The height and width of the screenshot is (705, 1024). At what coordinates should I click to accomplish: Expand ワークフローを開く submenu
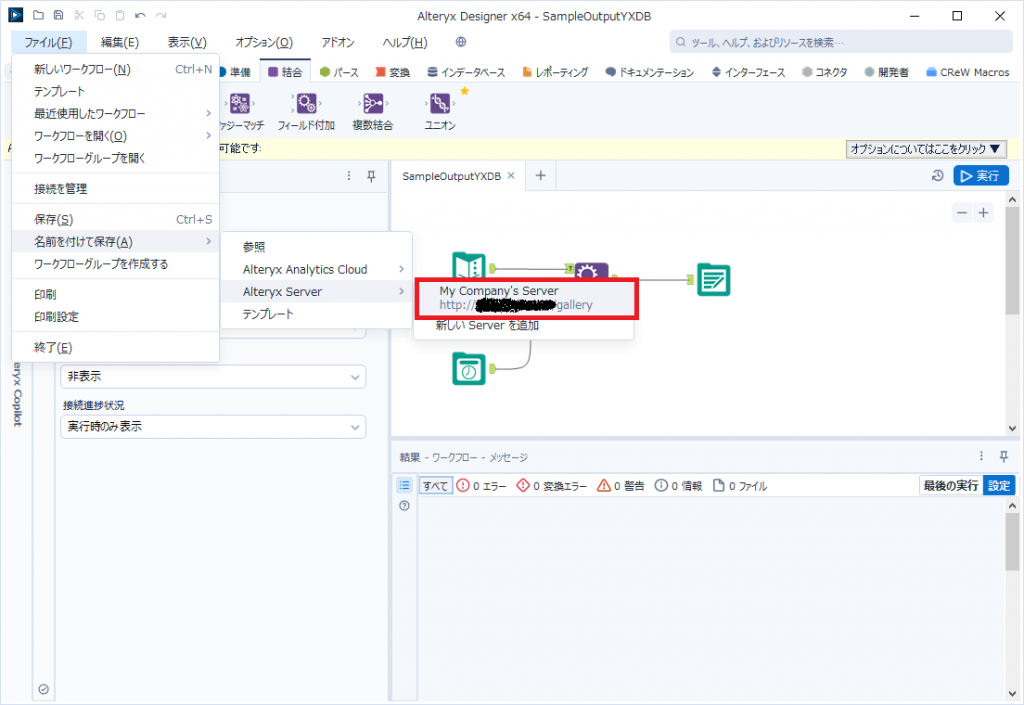pyautogui.click(x=115, y=136)
